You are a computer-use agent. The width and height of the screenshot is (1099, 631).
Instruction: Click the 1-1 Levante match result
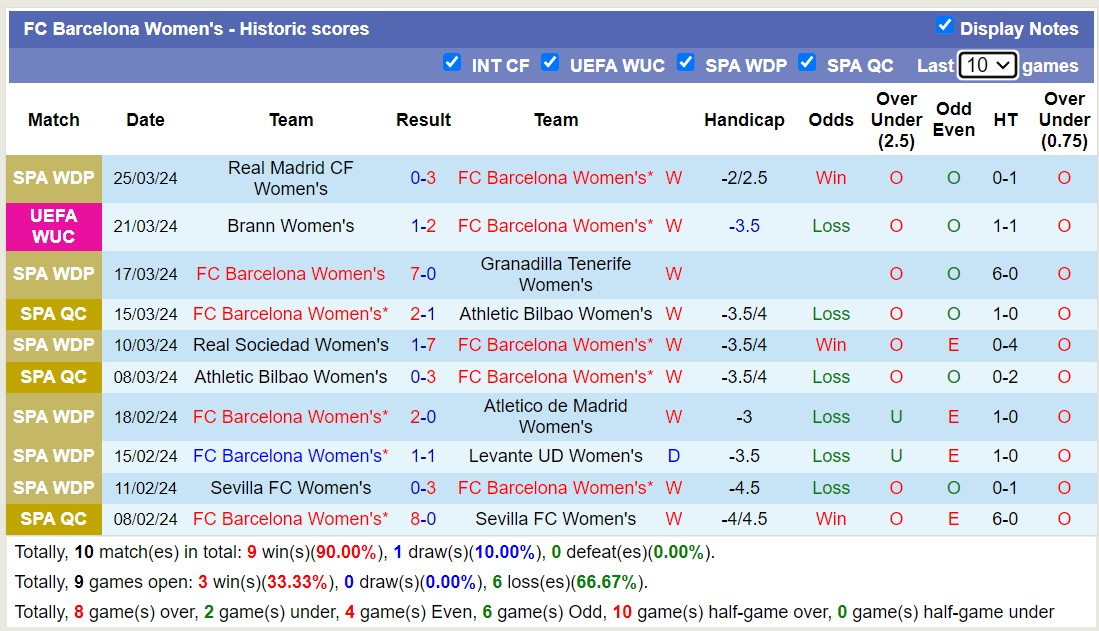coord(423,456)
